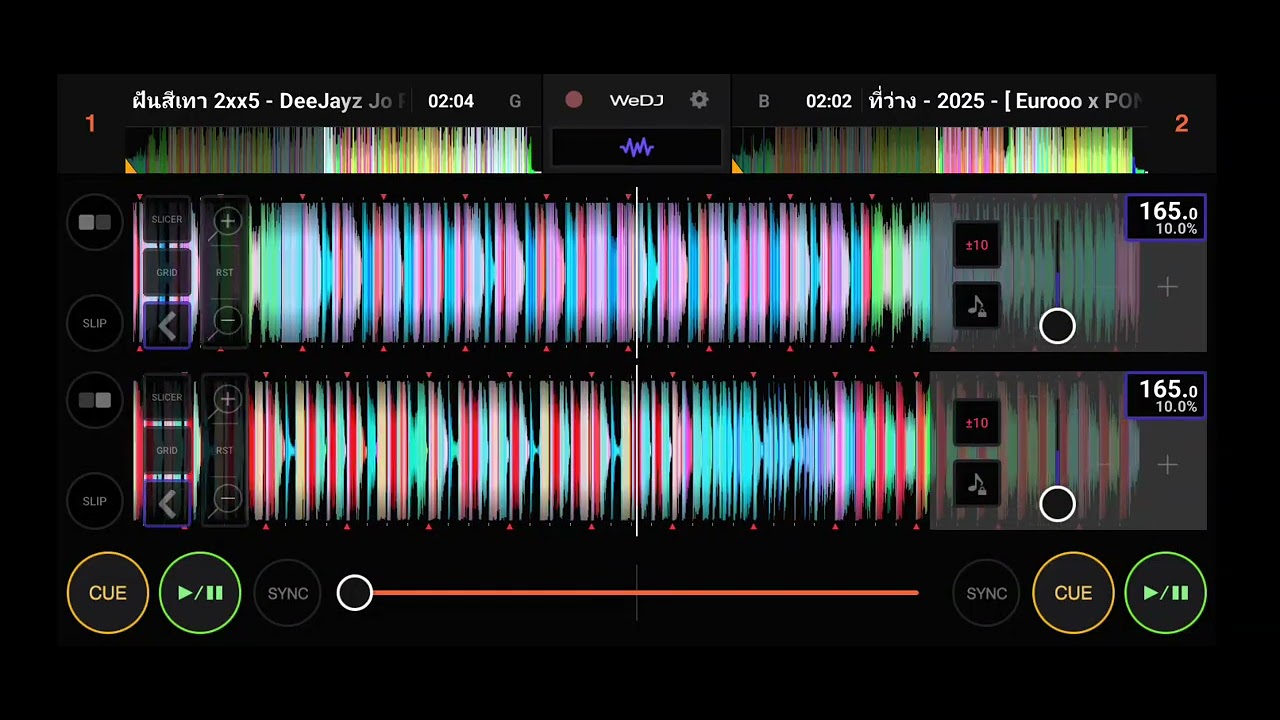Collapse deck 1 side panel with back arrow

pyautogui.click(x=167, y=325)
